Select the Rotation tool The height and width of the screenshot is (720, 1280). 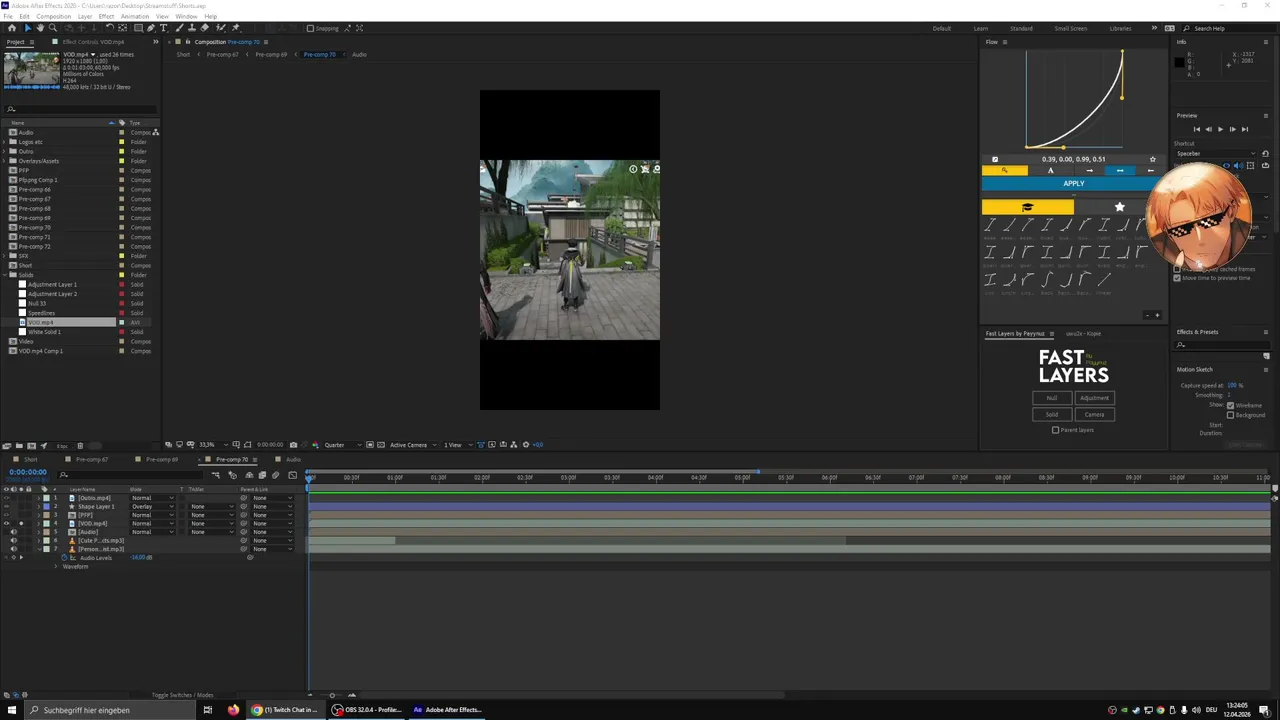pos(109,28)
